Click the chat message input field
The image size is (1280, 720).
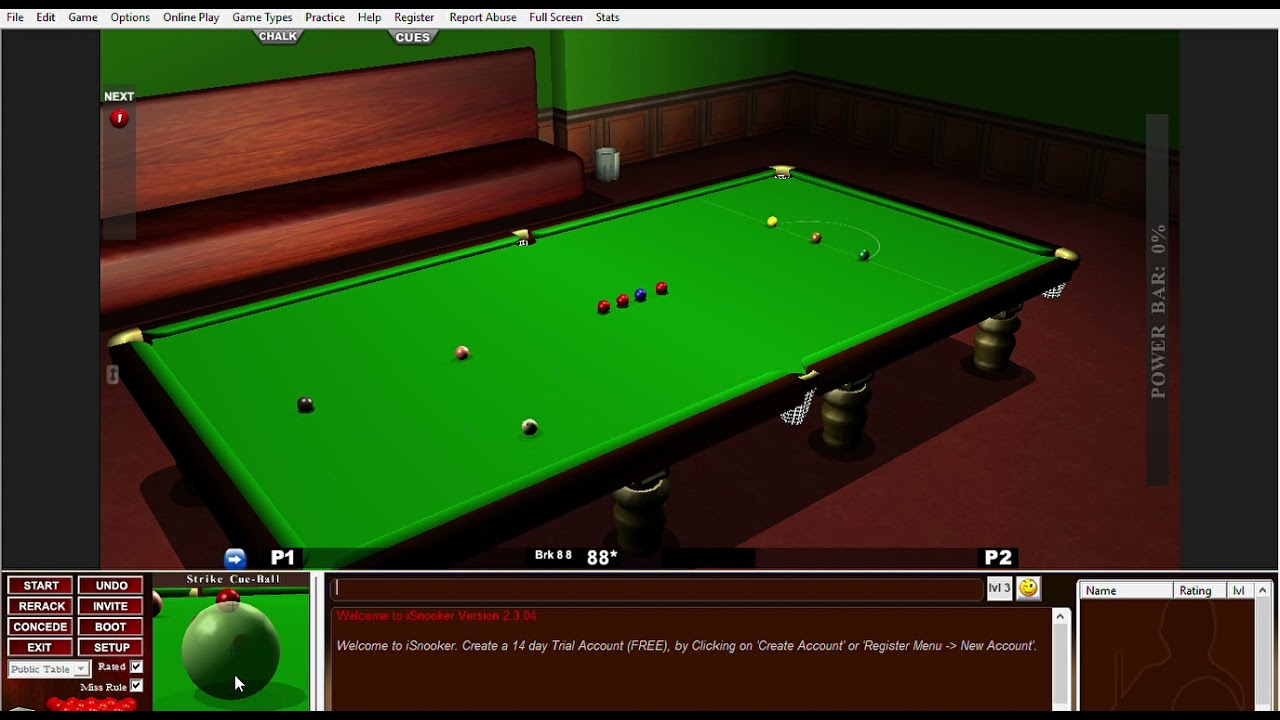(657, 588)
